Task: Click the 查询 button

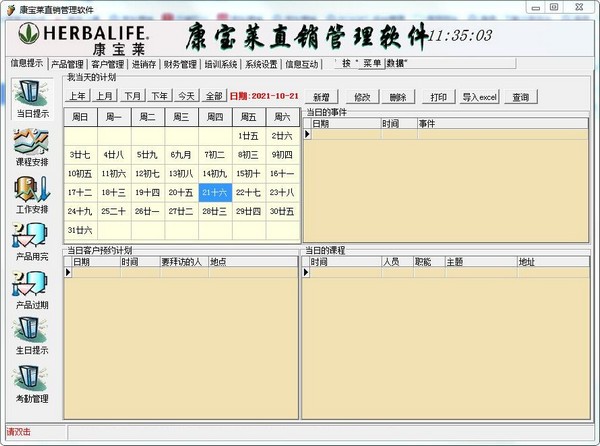Action: [521, 97]
